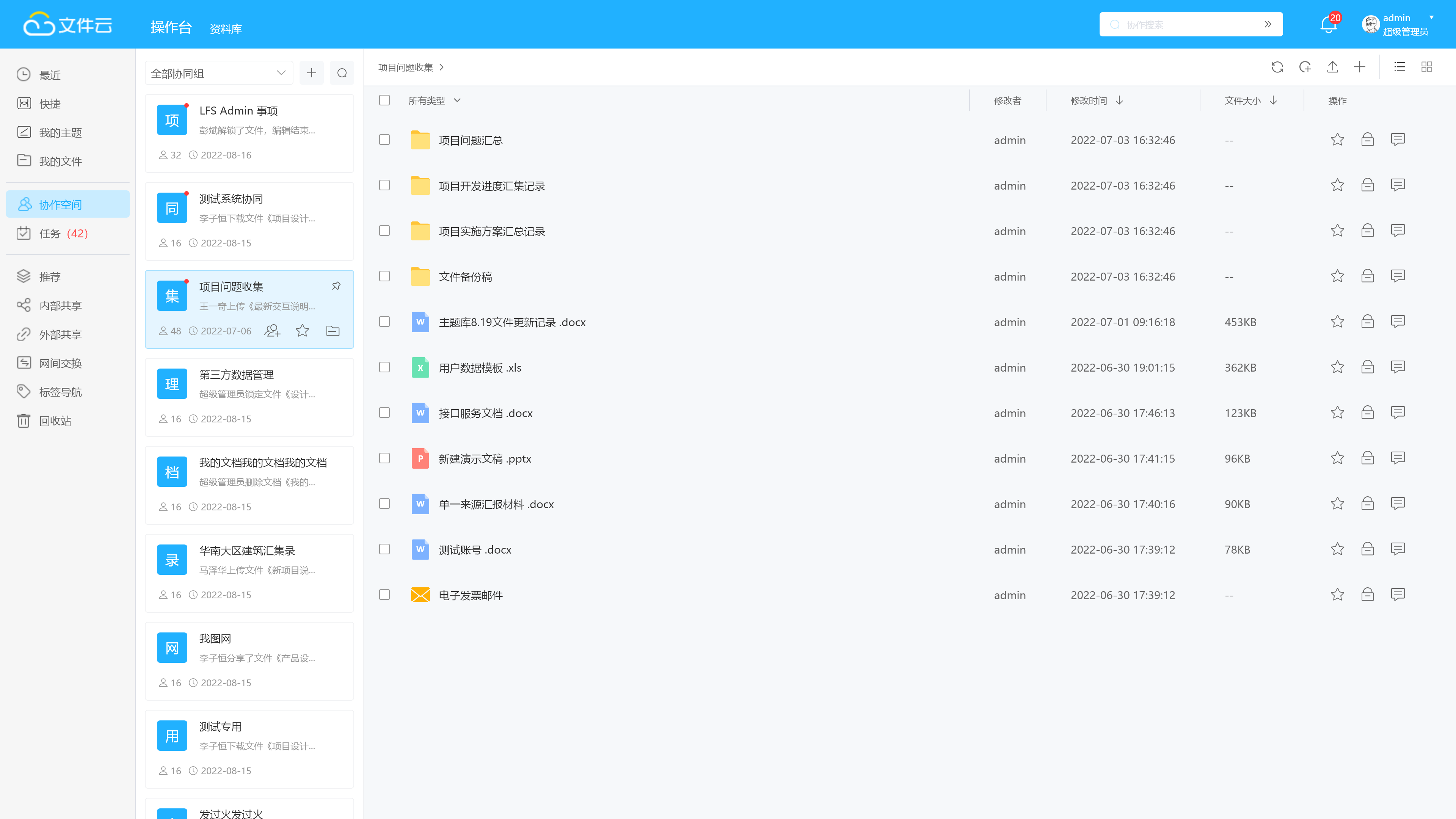The height and width of the screenshot is (819, 1456).
Task: Check the select-all checkbox in header
Action: [x=384, y=100]
